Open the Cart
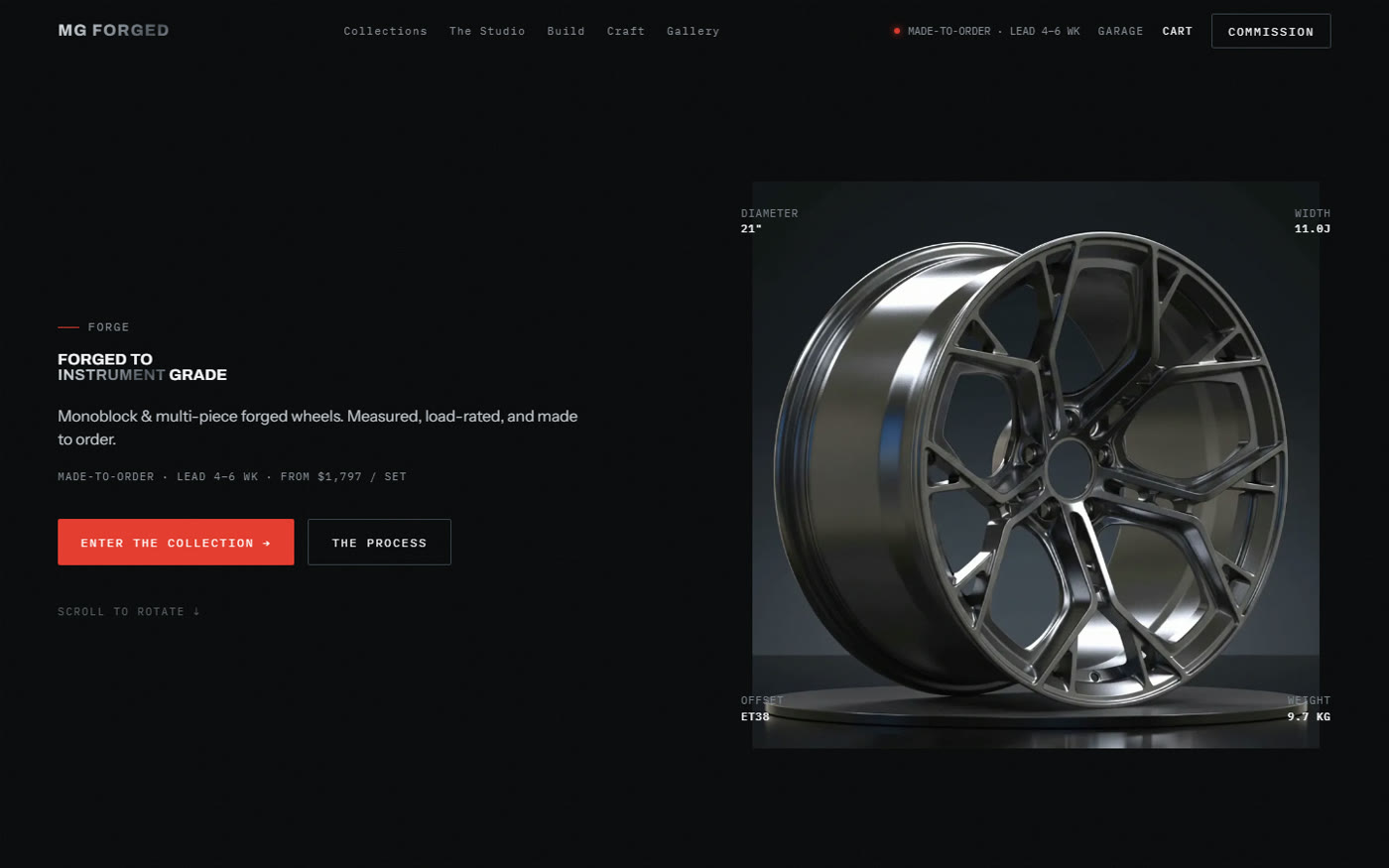 [x=1178, y=32]
